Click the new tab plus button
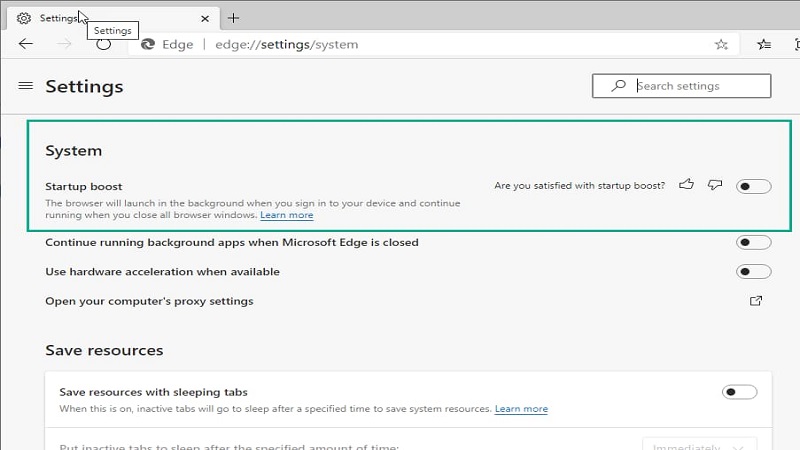The width and height of the screenshot is (800, 450). click(234, 18)
